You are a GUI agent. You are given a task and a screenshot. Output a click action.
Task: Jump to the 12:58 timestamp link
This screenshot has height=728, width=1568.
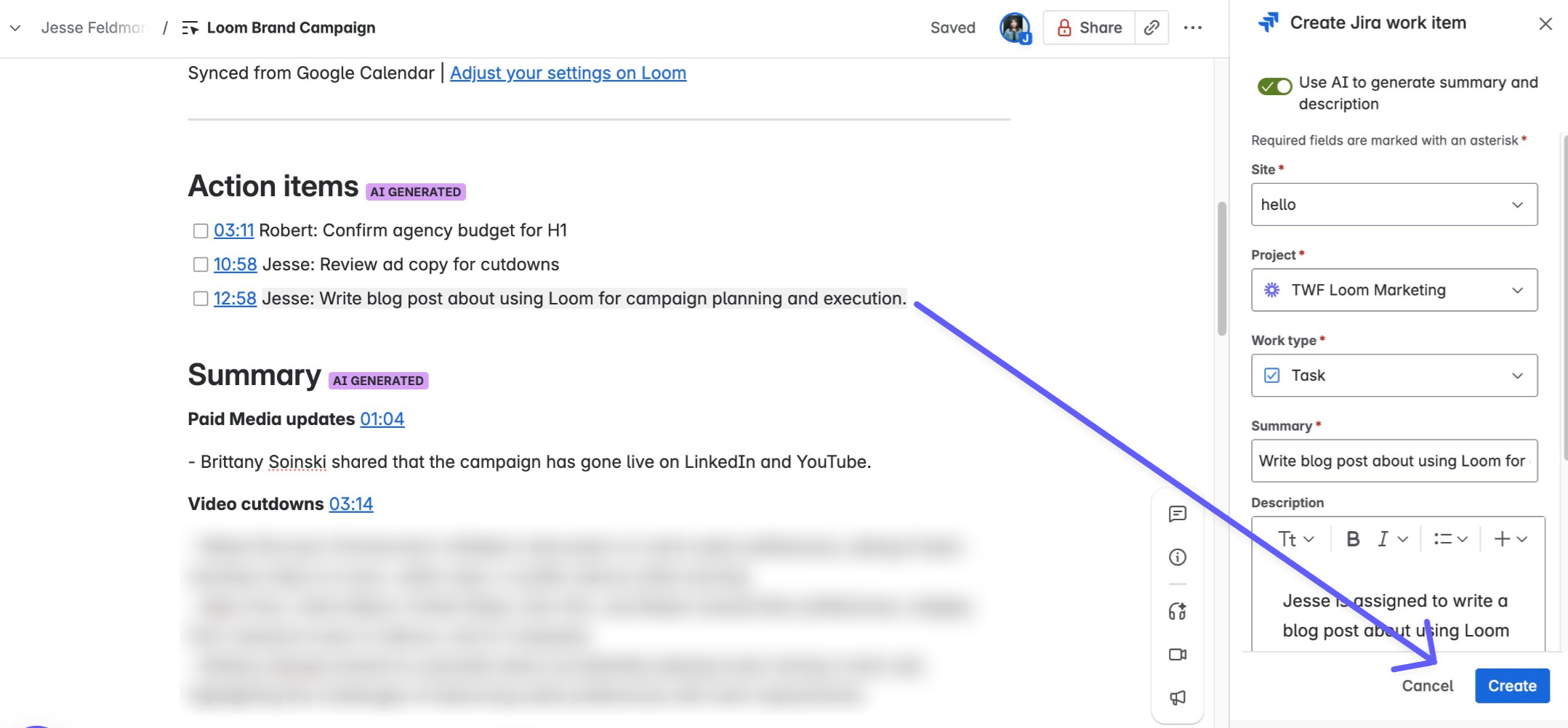tap(235, 299)
